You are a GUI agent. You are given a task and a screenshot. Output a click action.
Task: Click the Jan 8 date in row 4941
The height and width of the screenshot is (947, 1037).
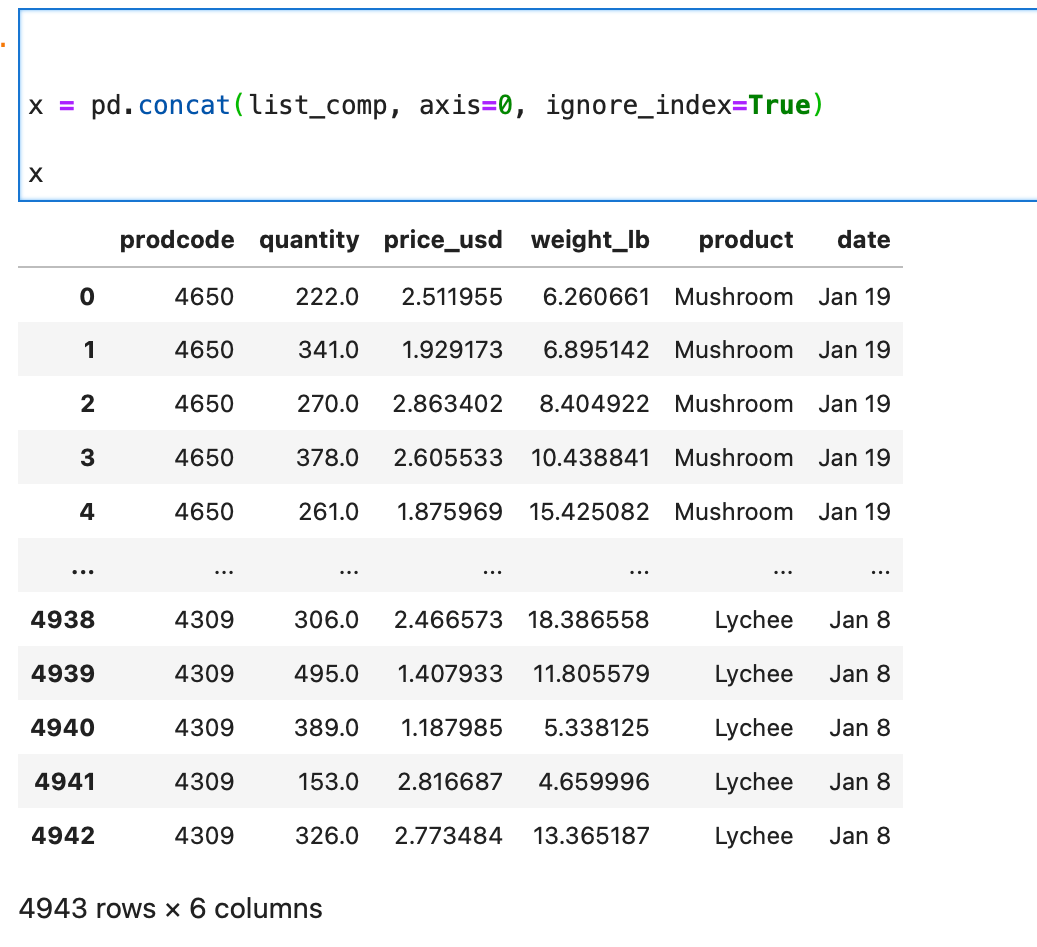[x=858, y=781]
